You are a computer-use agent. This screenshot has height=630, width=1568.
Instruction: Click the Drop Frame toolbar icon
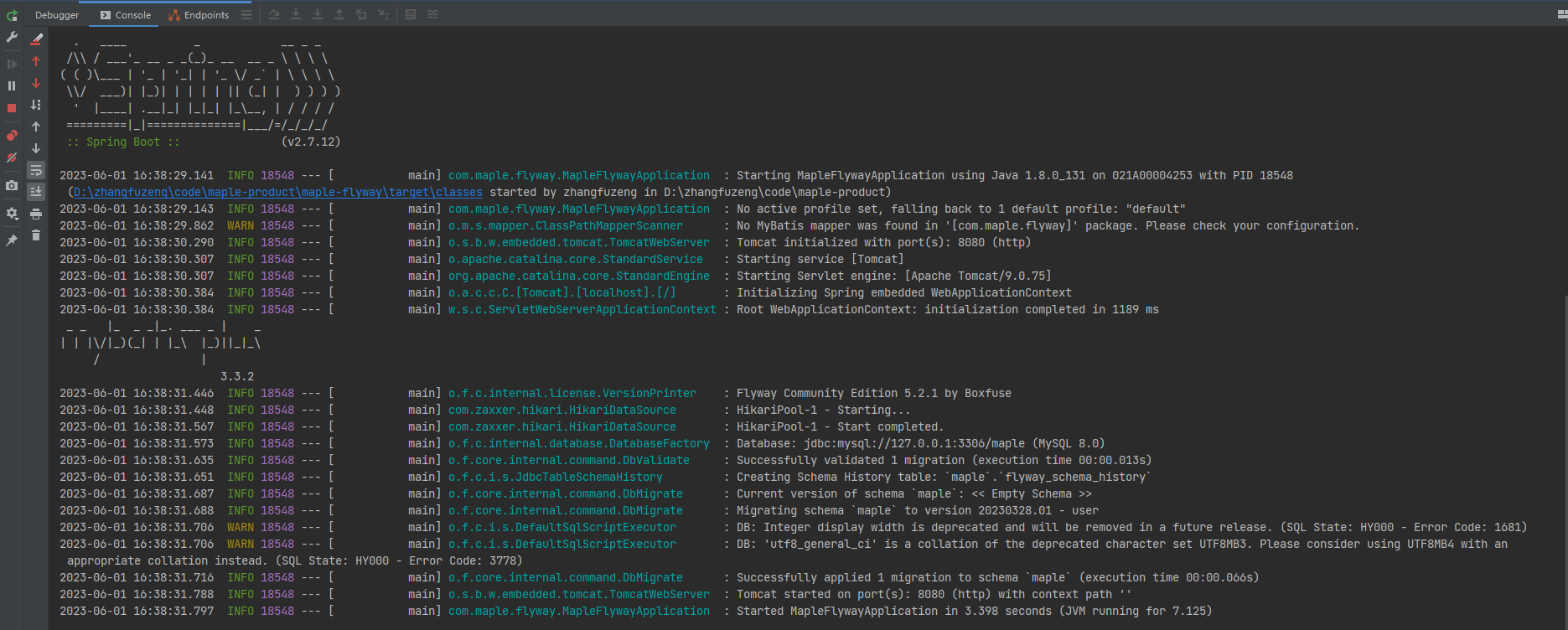tap(361, 14)
